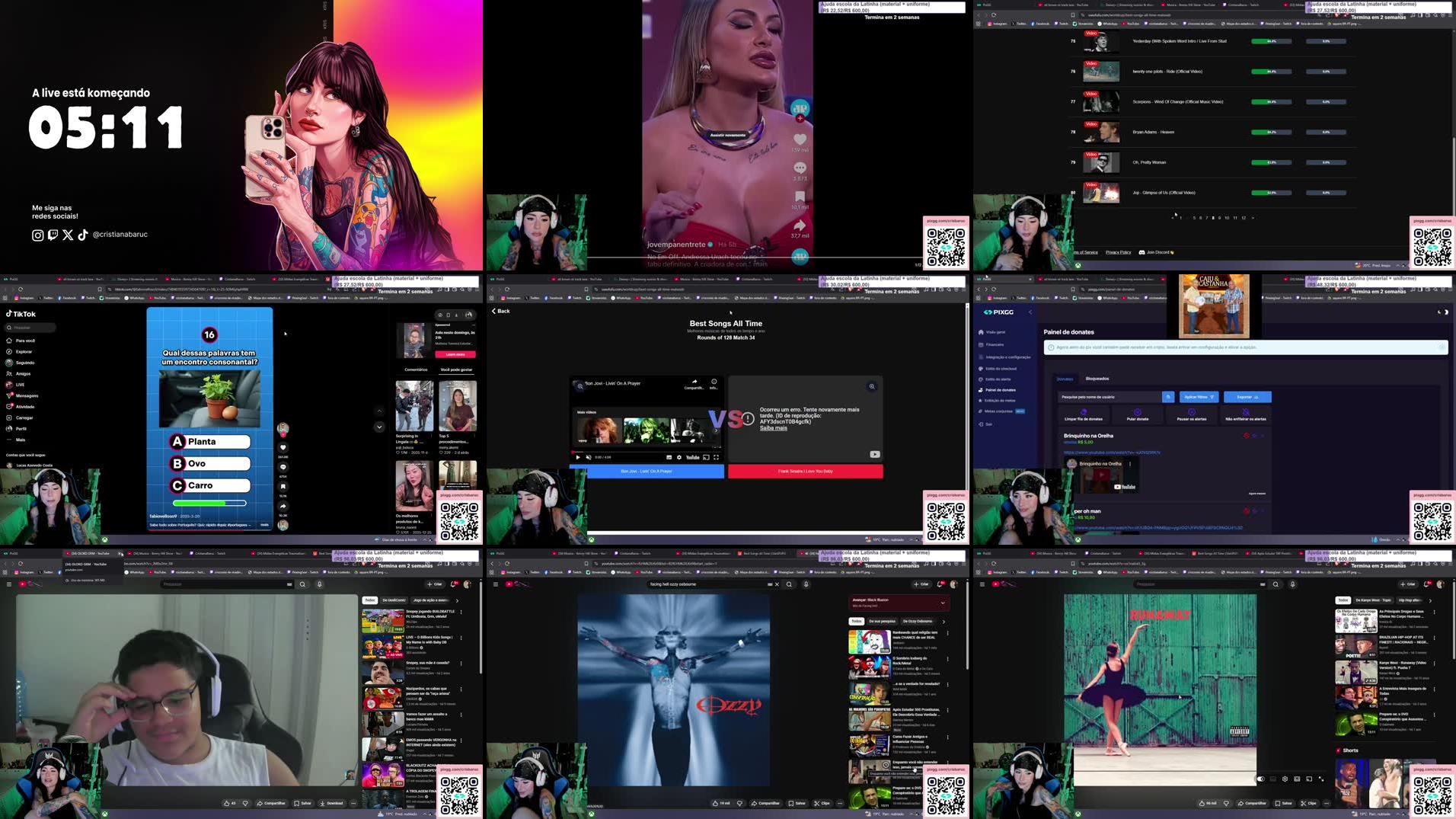Open the Saiba mais error link
The height and width of the screenshot is (819, 1456).
(774, 429)
